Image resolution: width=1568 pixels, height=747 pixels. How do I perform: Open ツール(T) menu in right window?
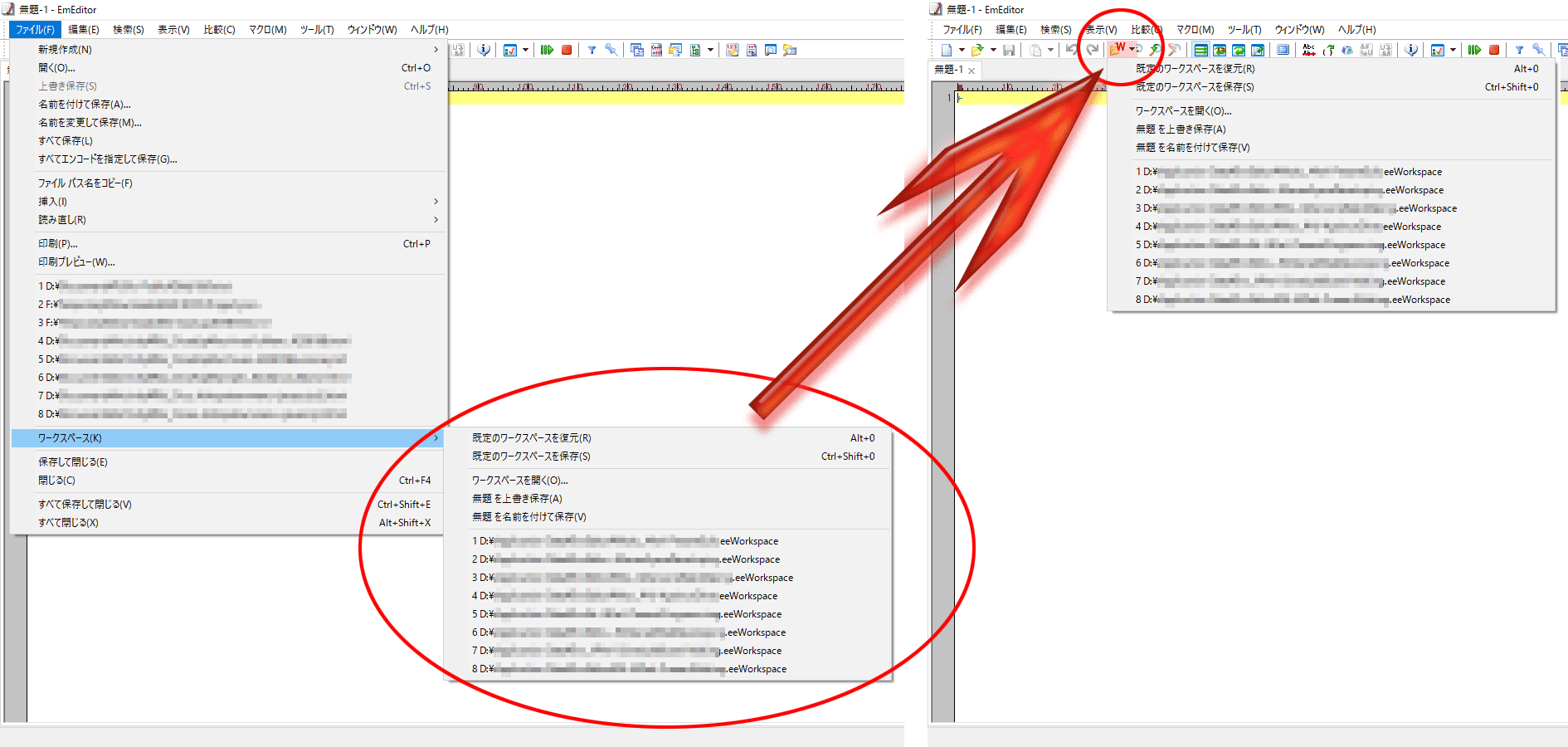[x=1244, y=29]
